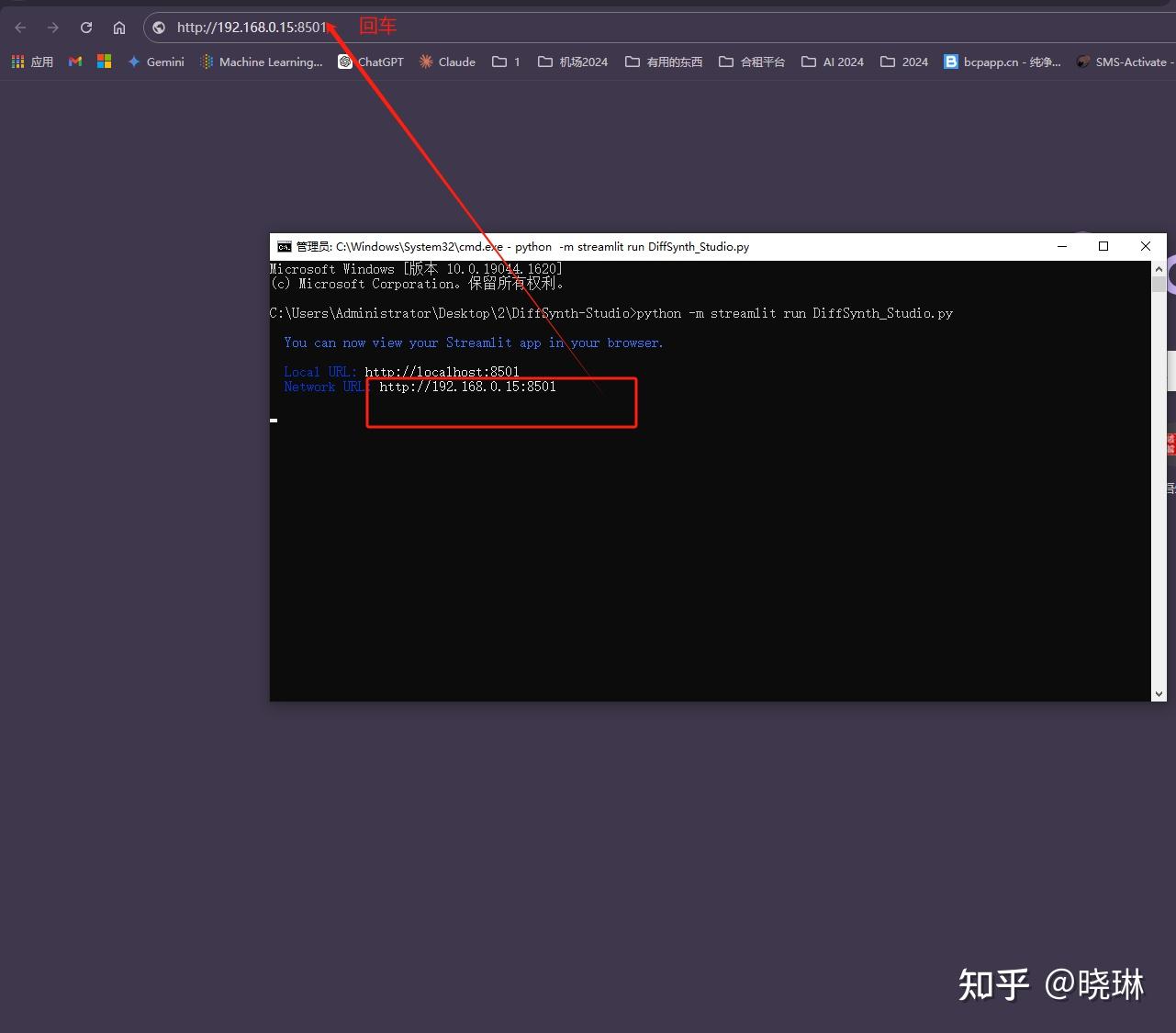This screenshot has height=1033, width=1176.
Task: Click the browser home button
Action: coord(119,27)
